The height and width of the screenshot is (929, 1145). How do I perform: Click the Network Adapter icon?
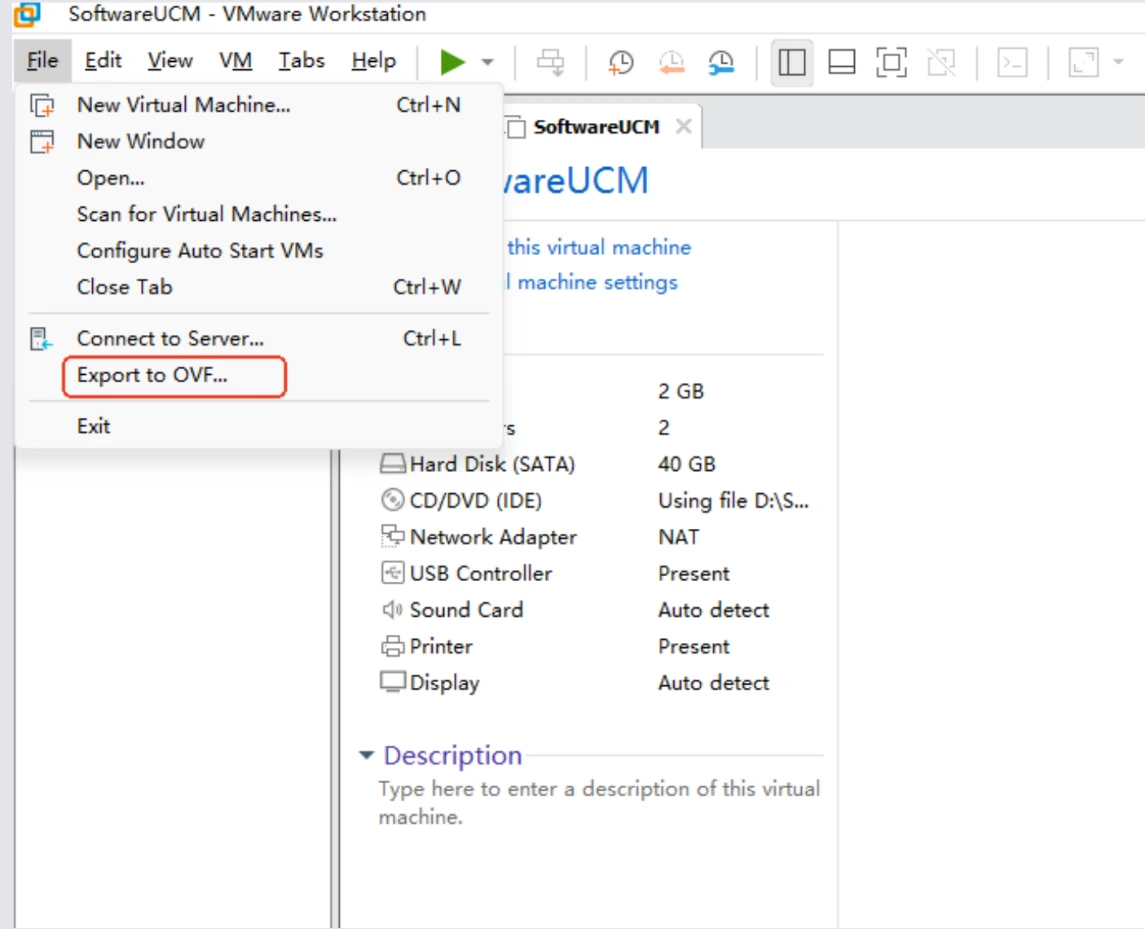(x=393, y=537)
